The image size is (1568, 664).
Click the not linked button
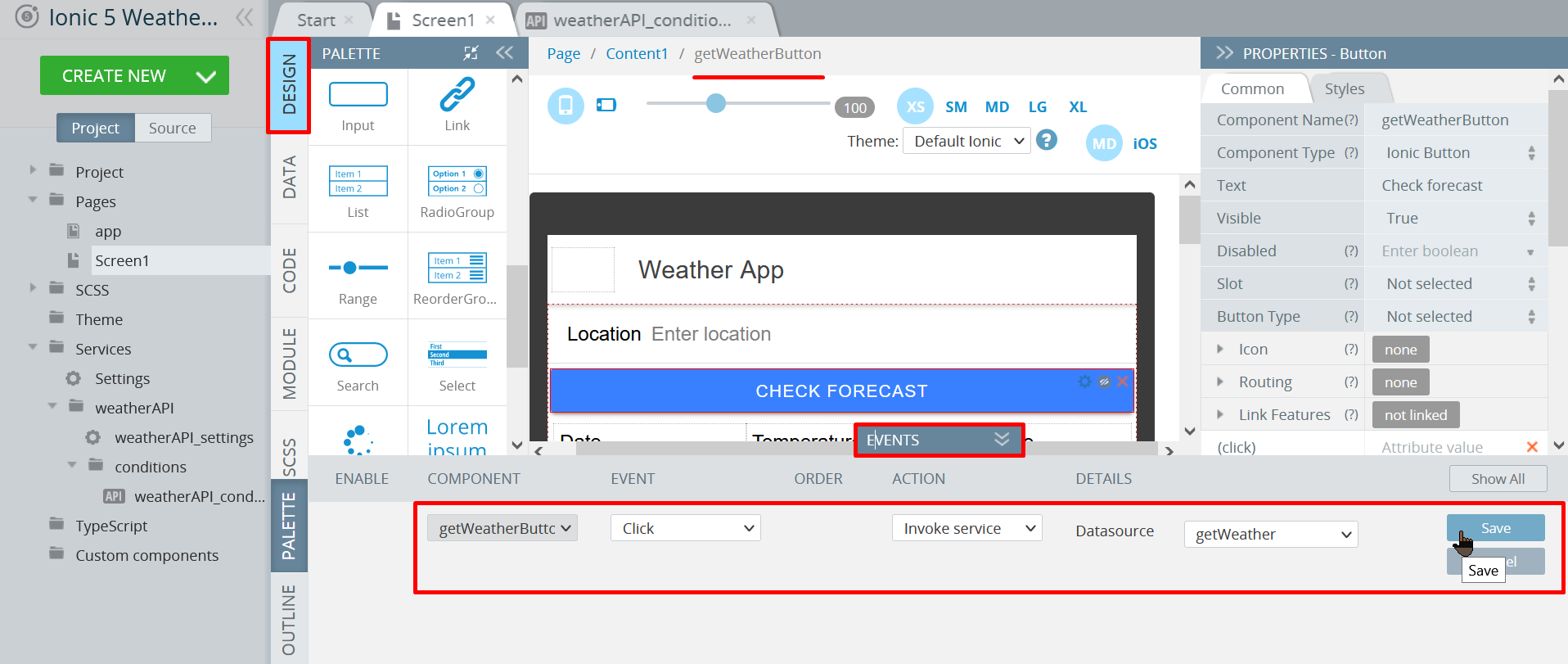(x=1416, y=415)
